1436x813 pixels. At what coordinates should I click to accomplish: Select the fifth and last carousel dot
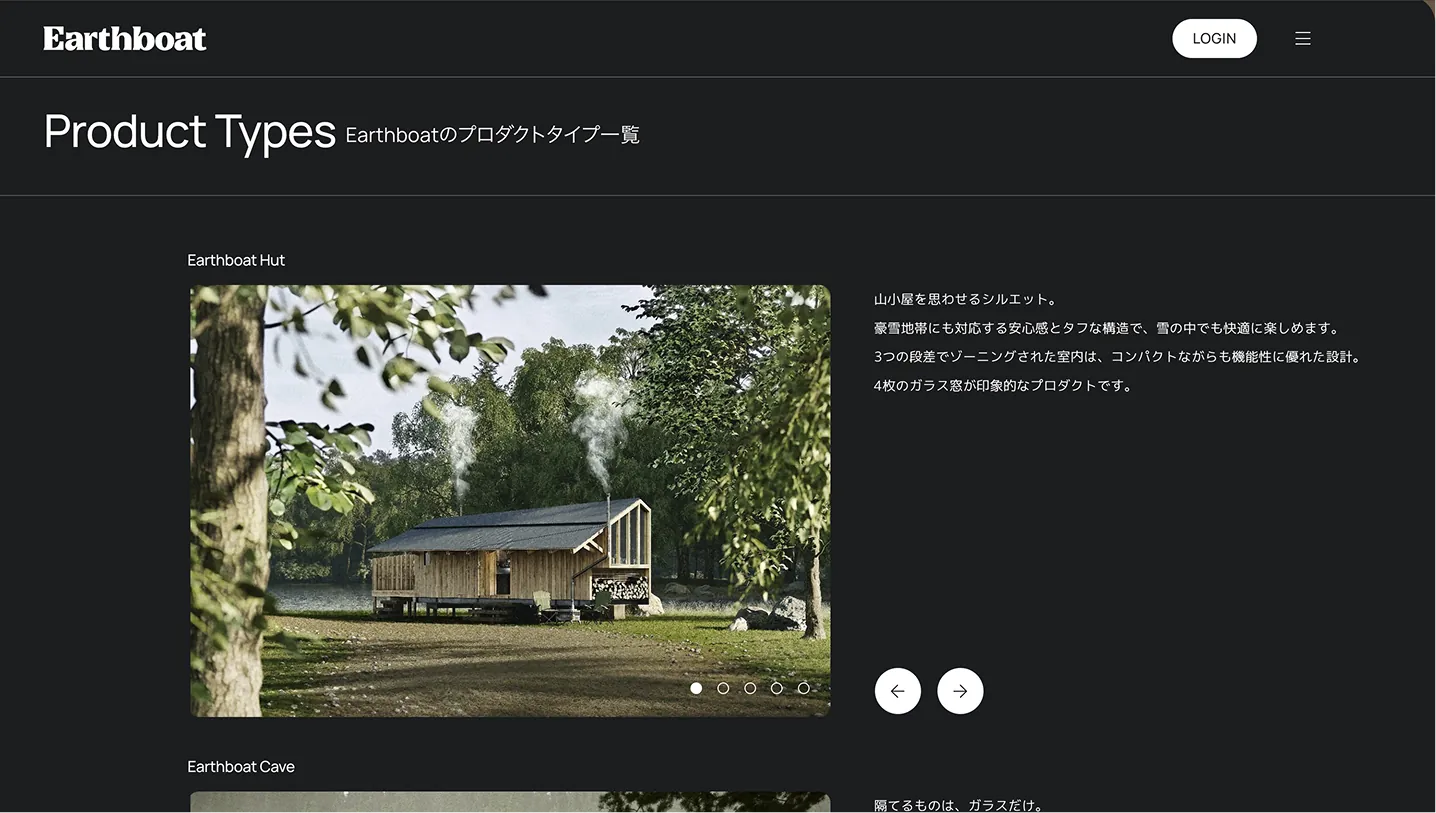click(803, 688)
